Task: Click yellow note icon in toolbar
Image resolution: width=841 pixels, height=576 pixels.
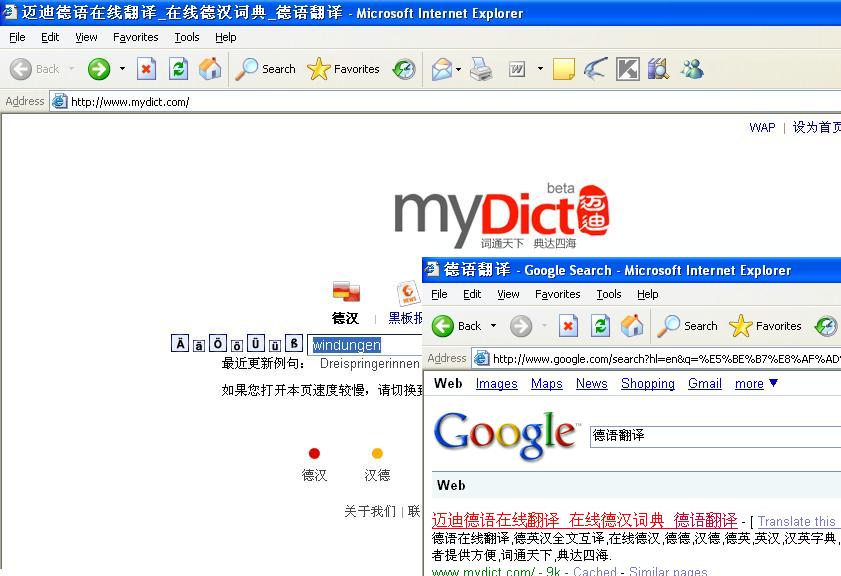Action: click(563, 69)
